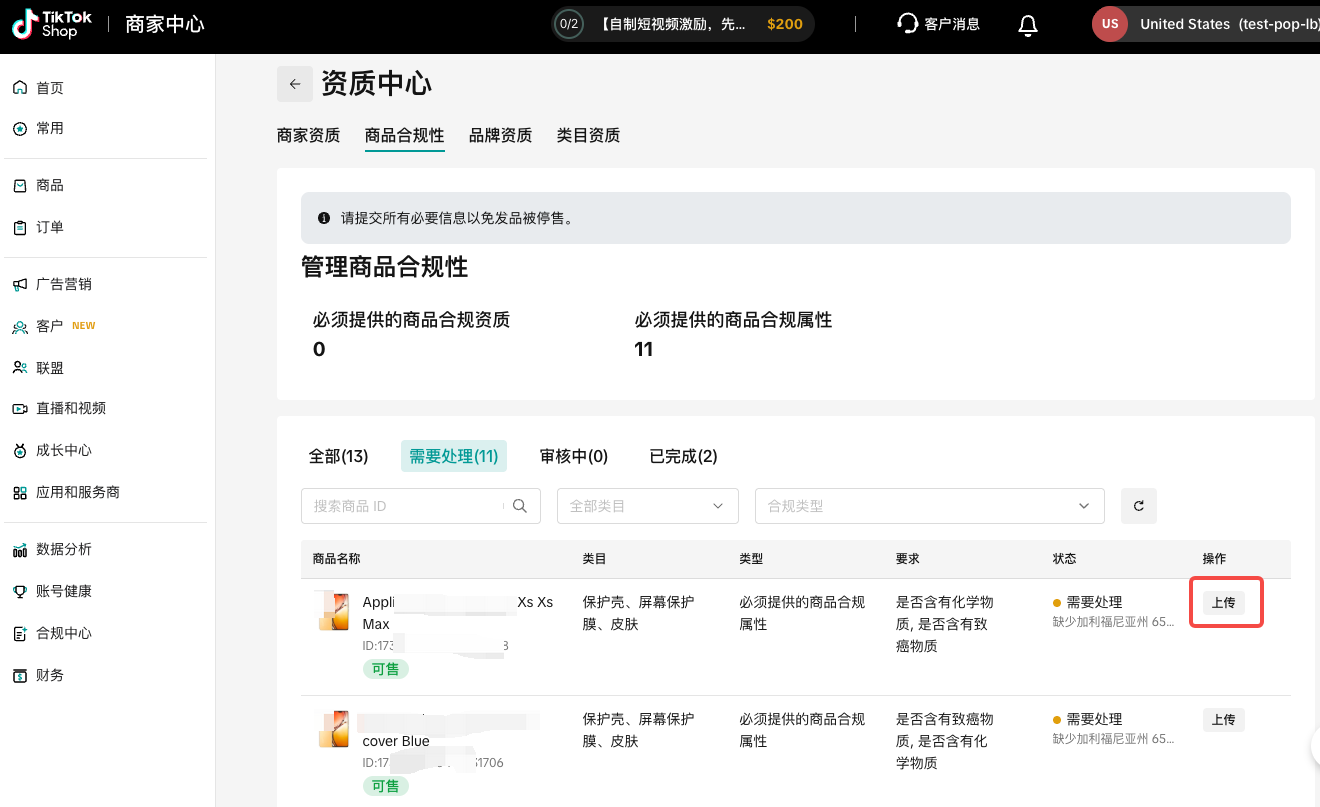Switch to 品牌资质 tab
1320x807 pixels.
[x=500, y=135]
